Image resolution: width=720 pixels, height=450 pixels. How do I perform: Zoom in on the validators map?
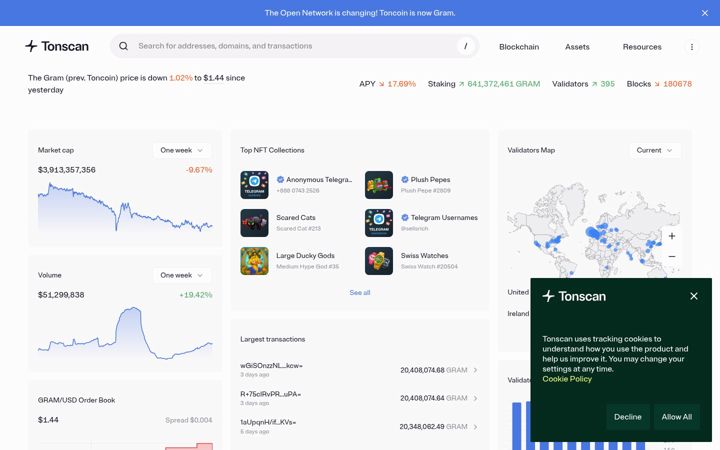[672, 236]
